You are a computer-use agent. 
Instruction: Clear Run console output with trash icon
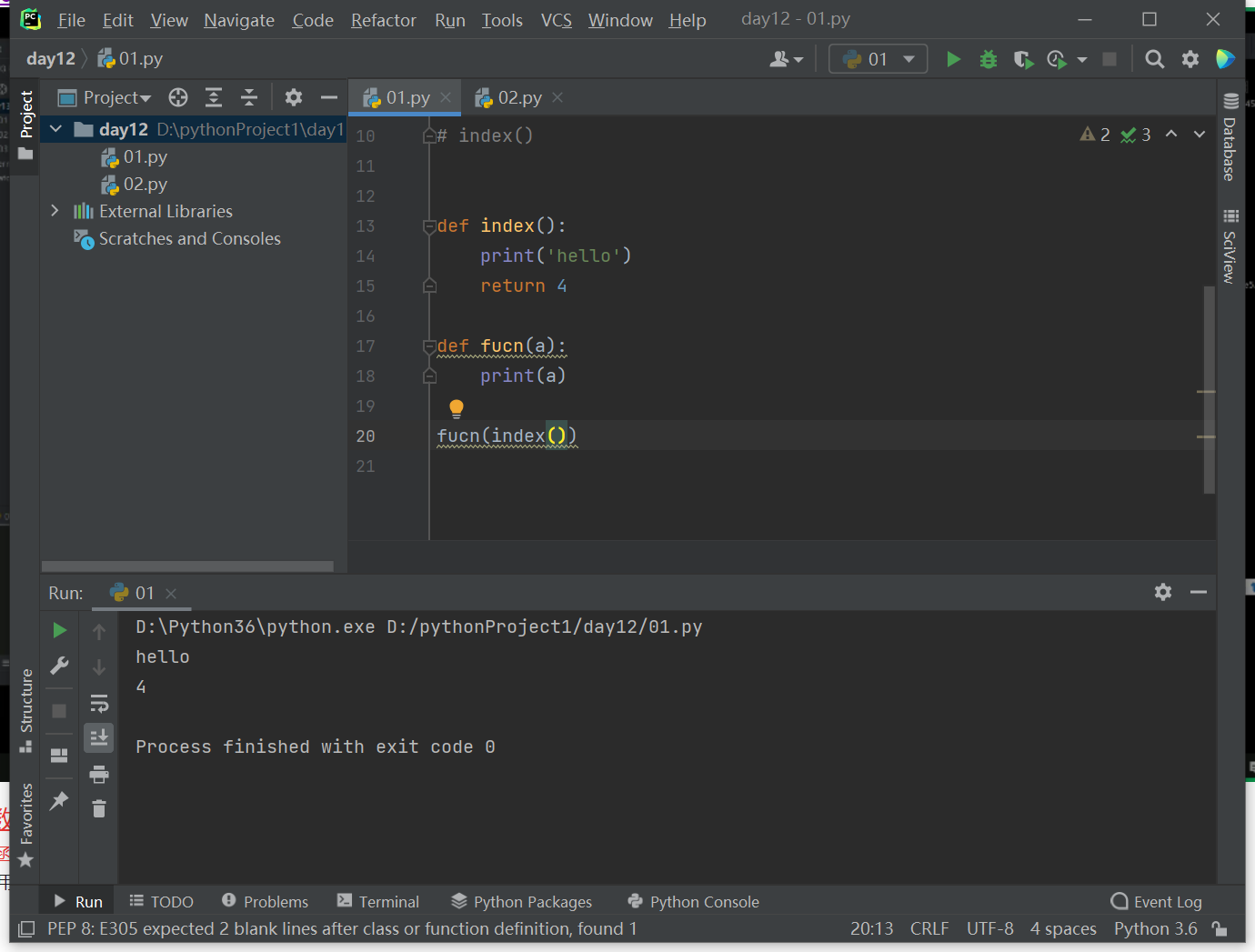(x=99, y=808)
